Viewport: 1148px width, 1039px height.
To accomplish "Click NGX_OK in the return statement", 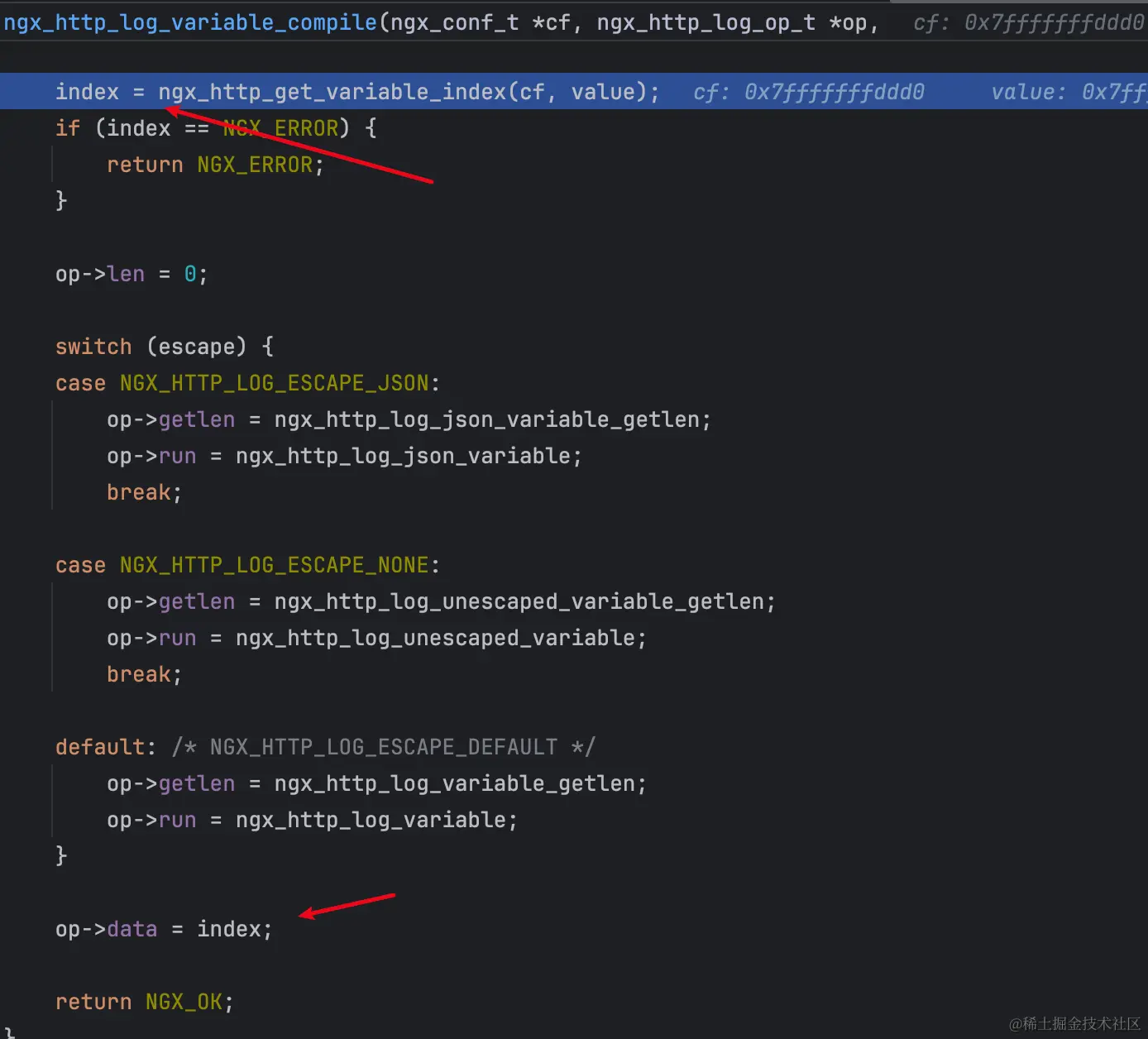I will click(x=184, y=1002).
